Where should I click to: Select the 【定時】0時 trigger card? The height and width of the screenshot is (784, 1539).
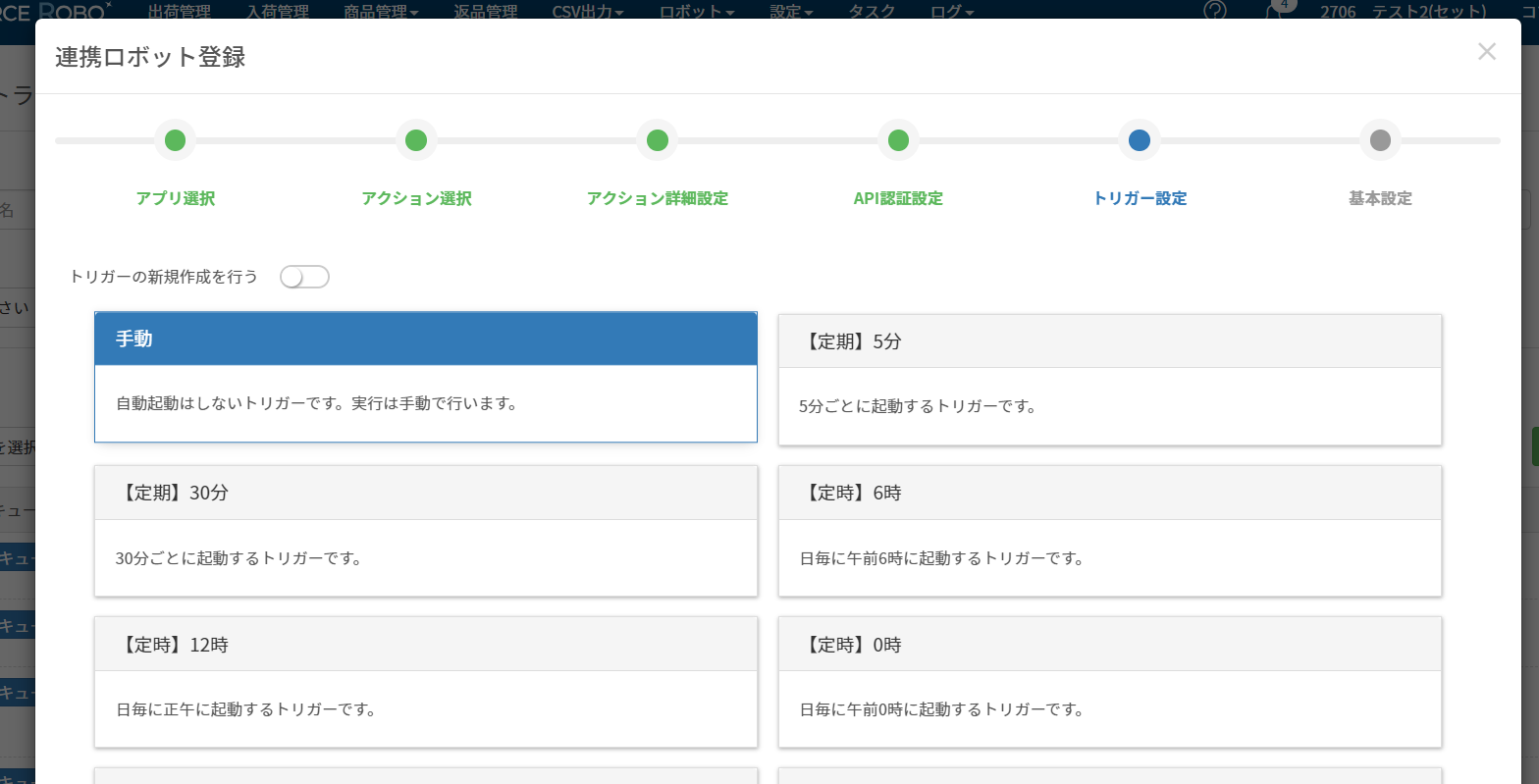click(1110, 682)
